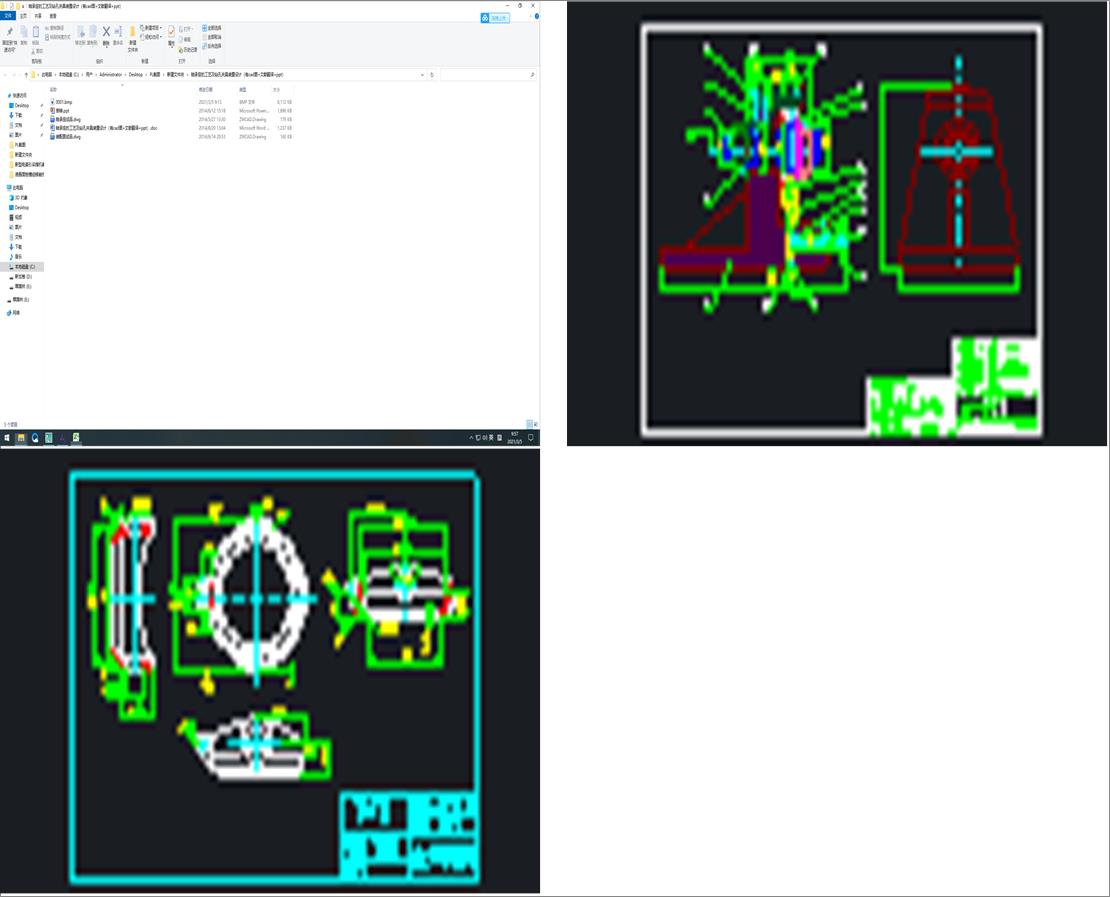Select the Music item under This PC

coord(18,257)
